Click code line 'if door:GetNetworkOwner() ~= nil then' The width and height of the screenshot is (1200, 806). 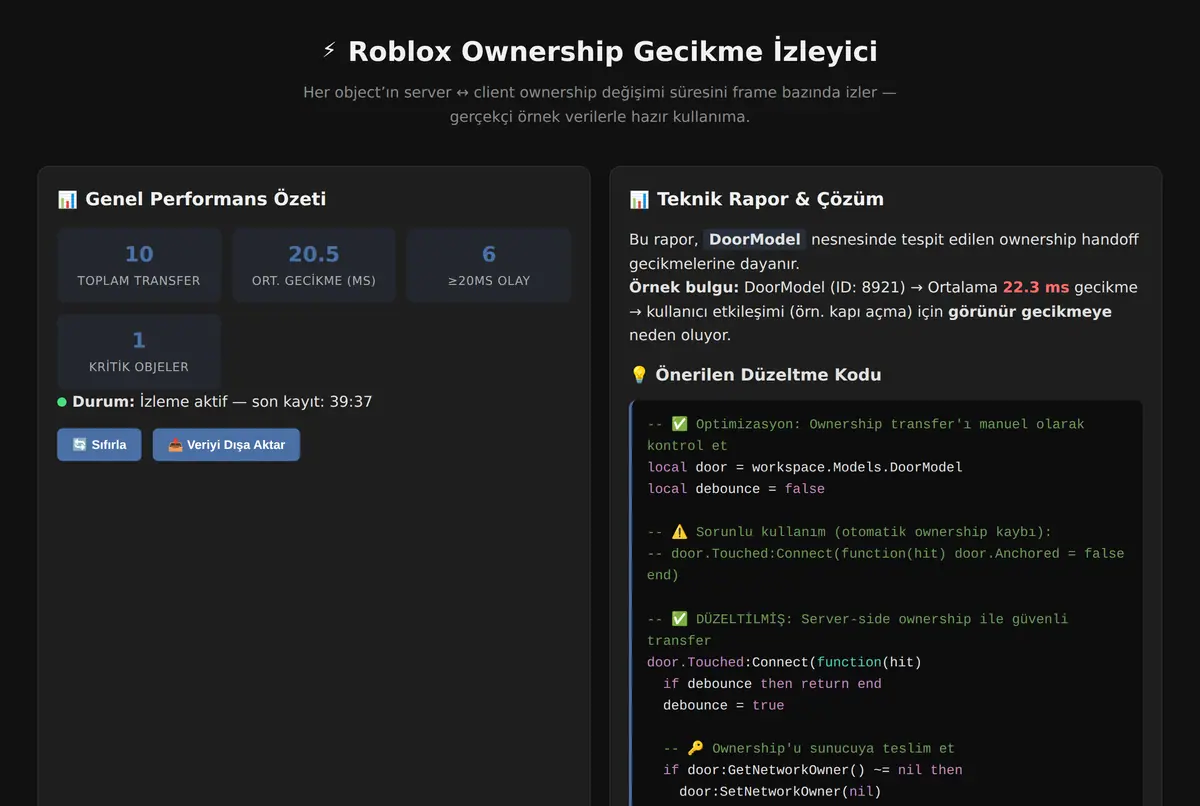pyautogui.click(x=812, y=770)
